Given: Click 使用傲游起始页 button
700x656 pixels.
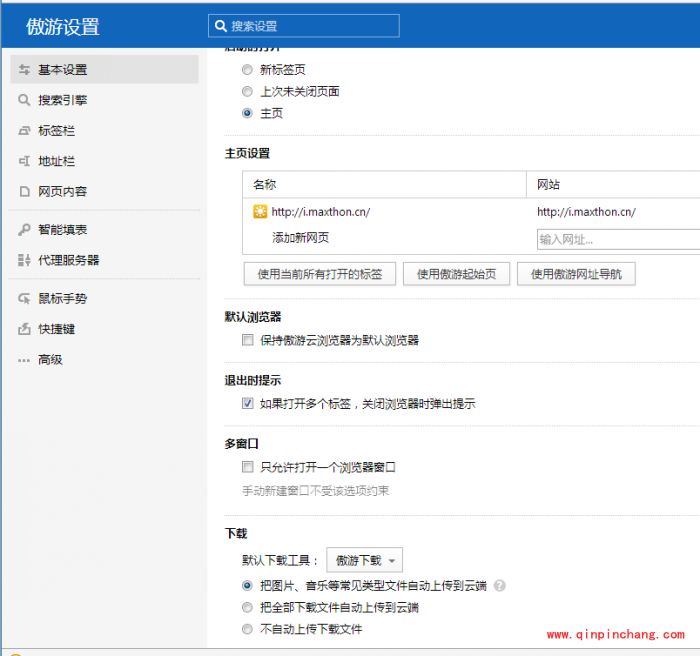Looking at the screenshot, I should pyautogui.click(x=456, y=274).
